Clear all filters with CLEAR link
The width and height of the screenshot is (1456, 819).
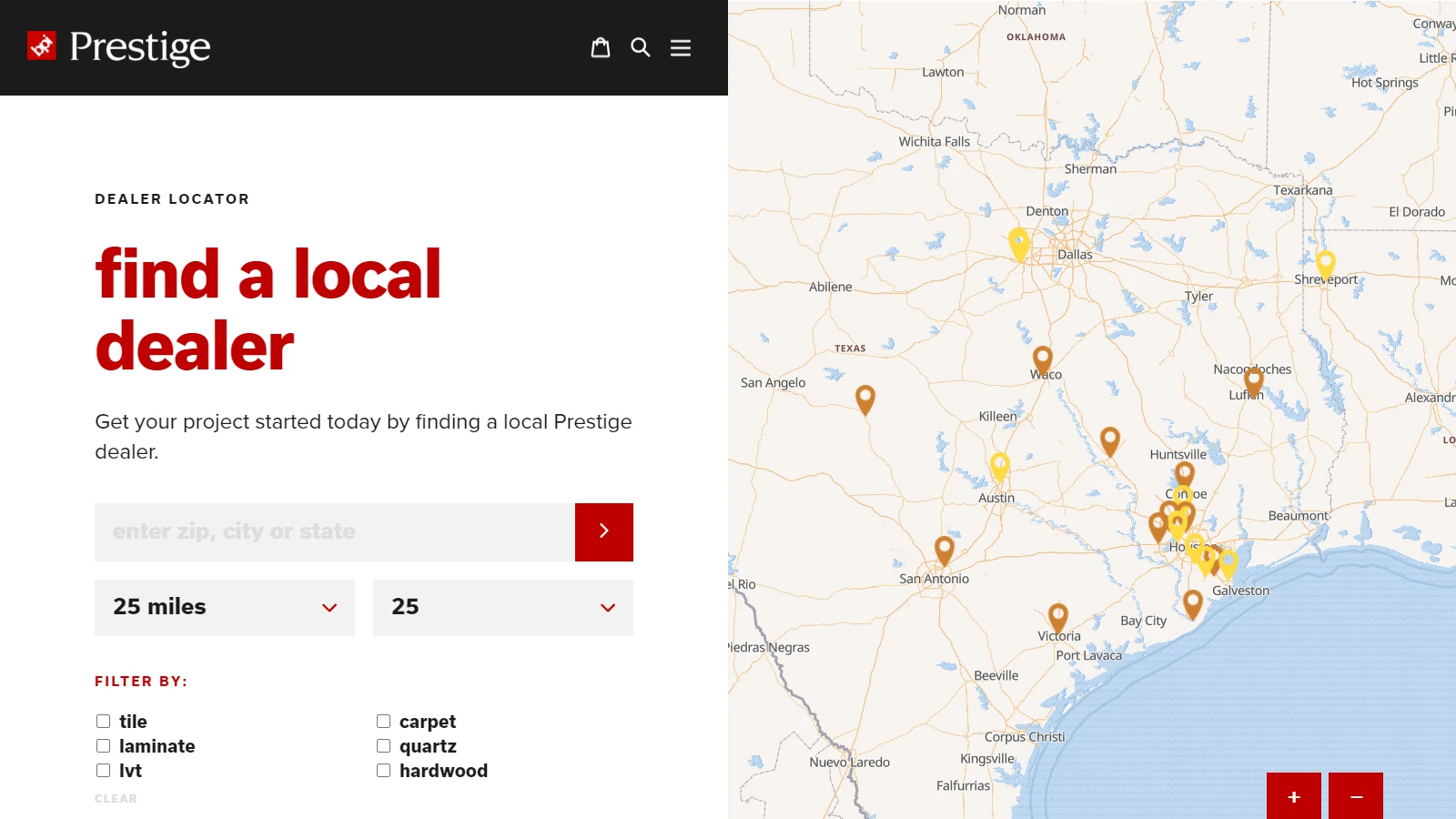pyautogui.click(x=116, y=799)
